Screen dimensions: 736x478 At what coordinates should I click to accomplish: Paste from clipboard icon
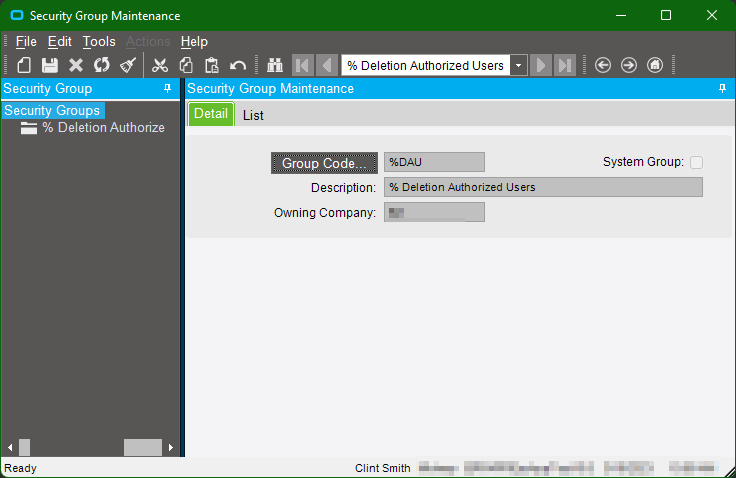212,65
